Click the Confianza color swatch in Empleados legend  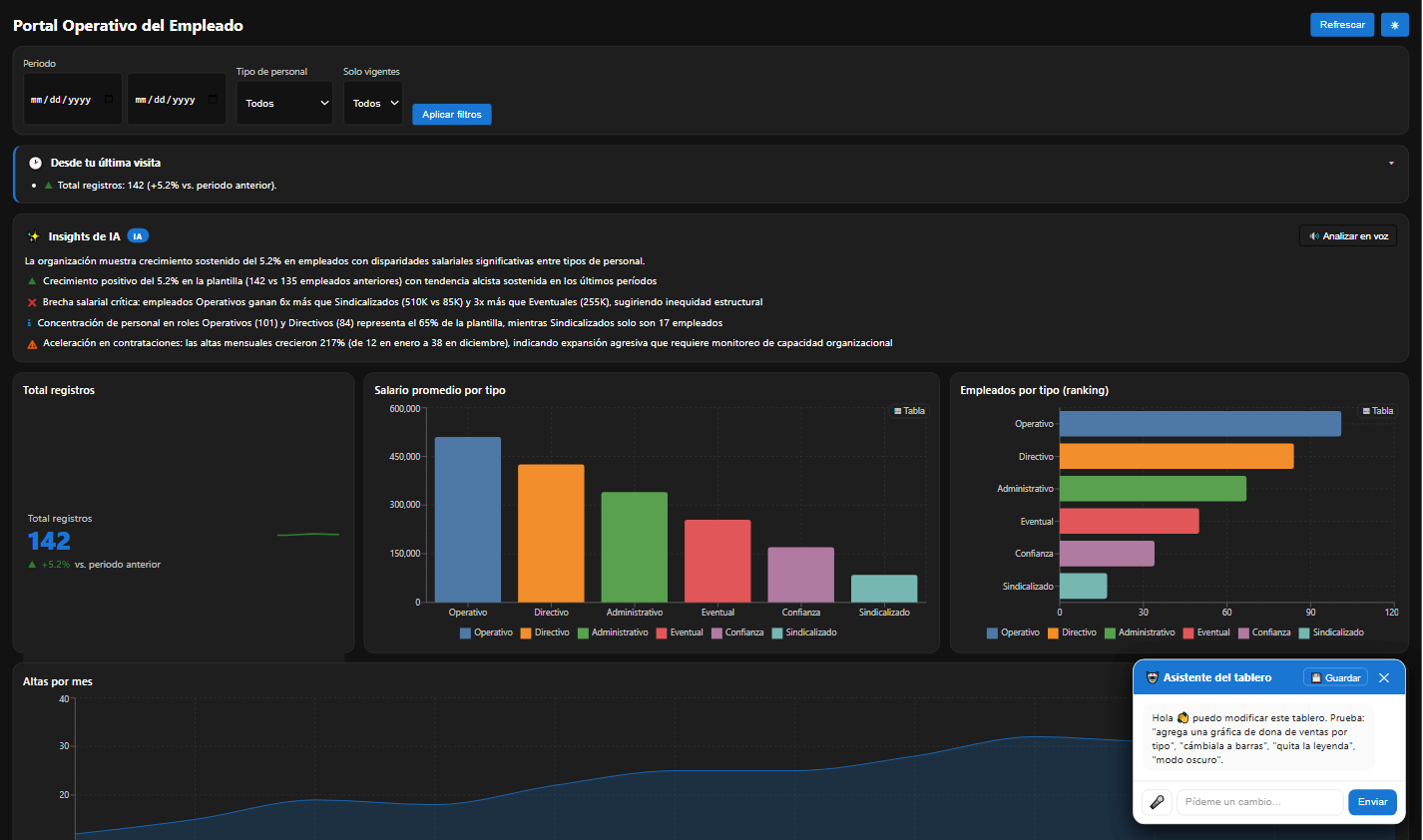(x=1243, y=632)
